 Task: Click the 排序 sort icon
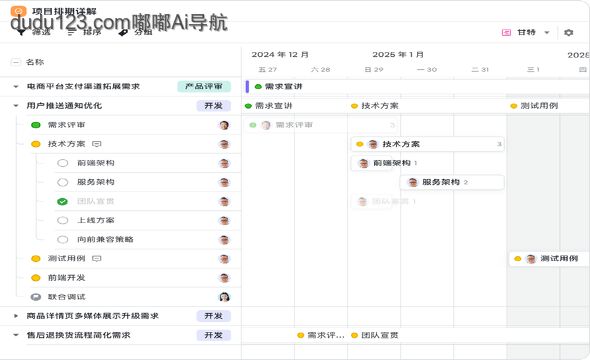[x=71, y=32]
